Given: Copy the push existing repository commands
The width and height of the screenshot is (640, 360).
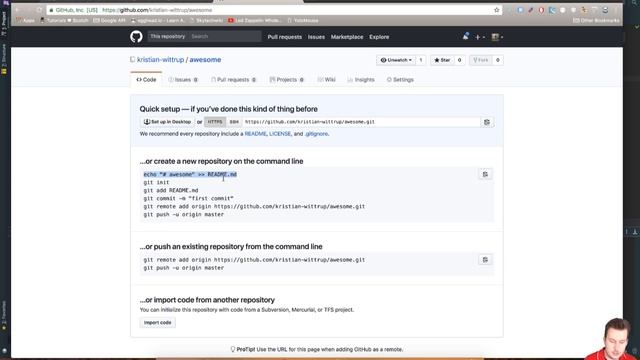Looking at the screenshot, I should click(x=485, y=260).
